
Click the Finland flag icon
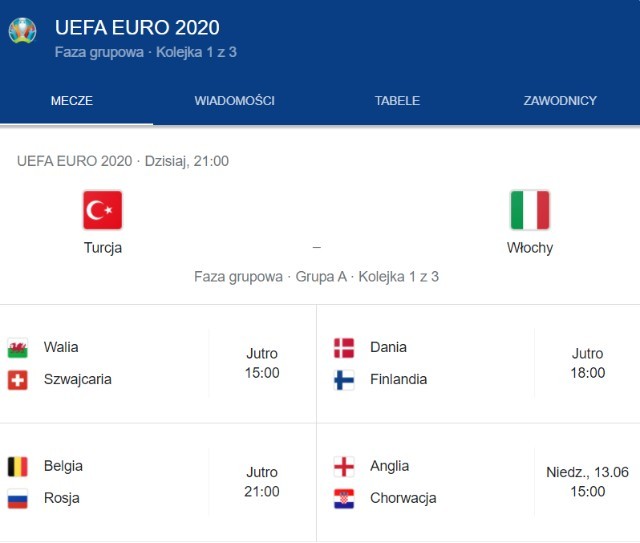pyautogui.click(x=343, y=380)
